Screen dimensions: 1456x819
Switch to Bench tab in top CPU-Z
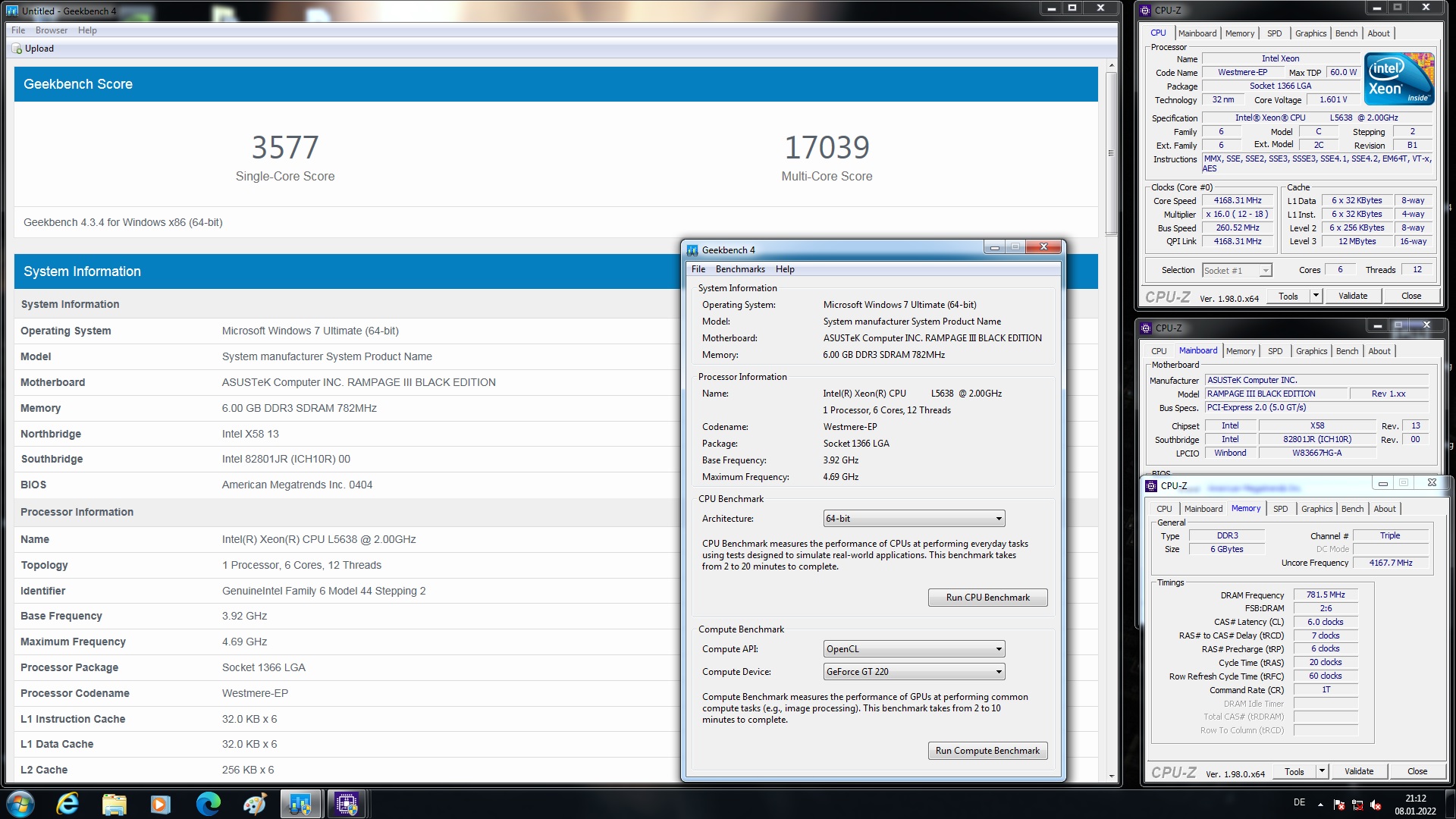pos(1346,33)
